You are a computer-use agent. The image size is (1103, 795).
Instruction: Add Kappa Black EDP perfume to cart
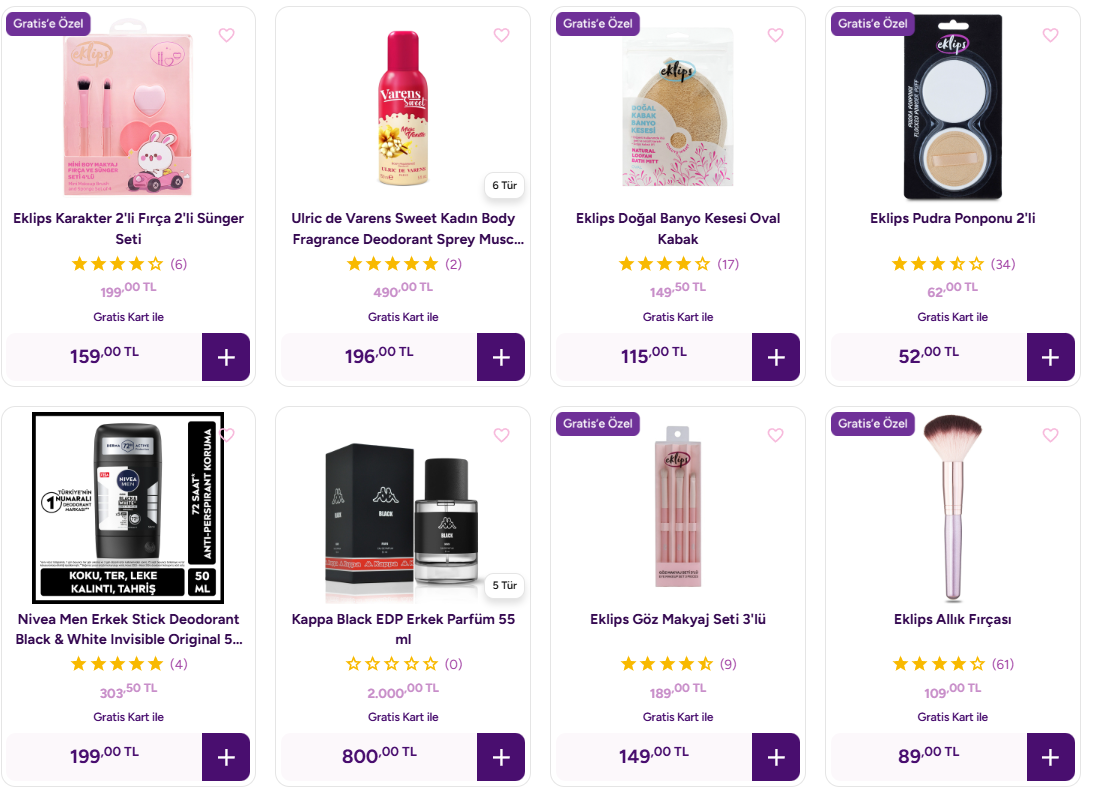tap(501, 757)
